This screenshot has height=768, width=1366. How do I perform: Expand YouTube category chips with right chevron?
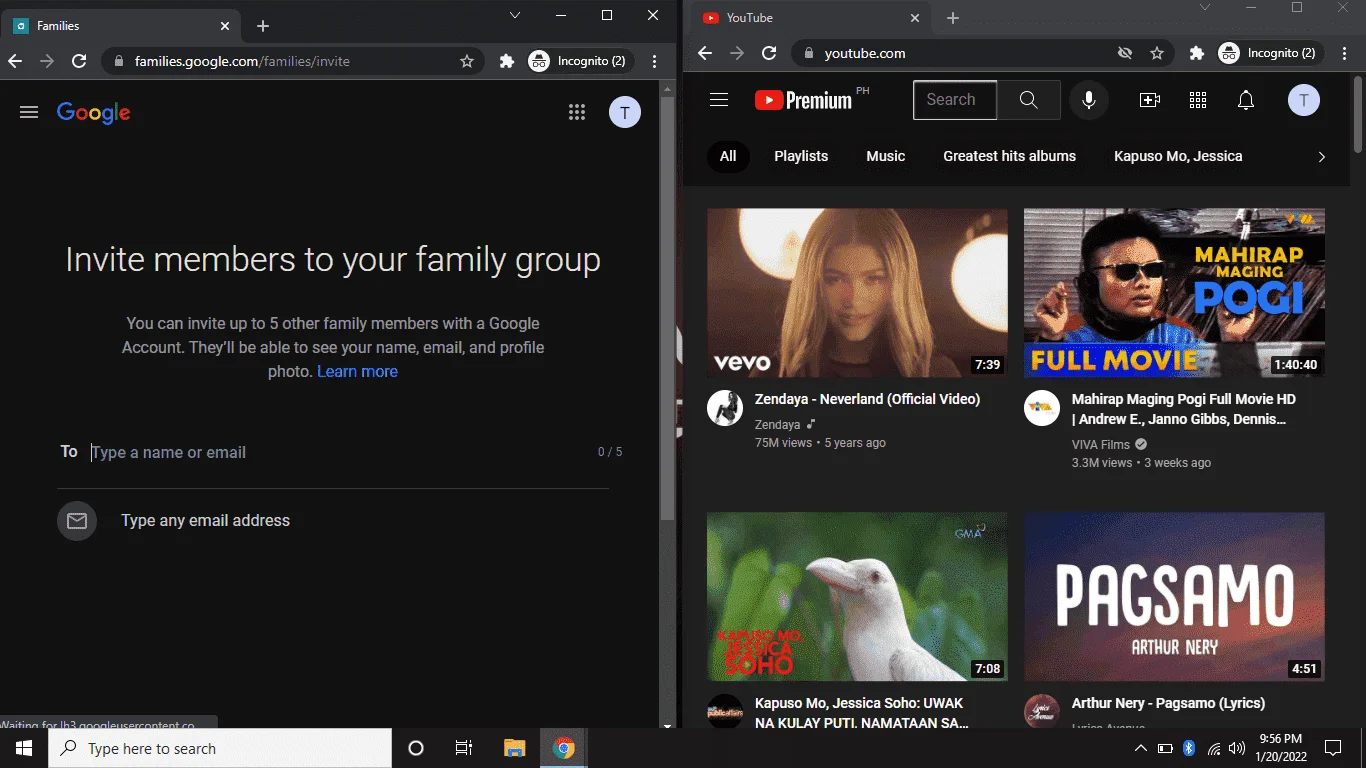(1321, 156)
